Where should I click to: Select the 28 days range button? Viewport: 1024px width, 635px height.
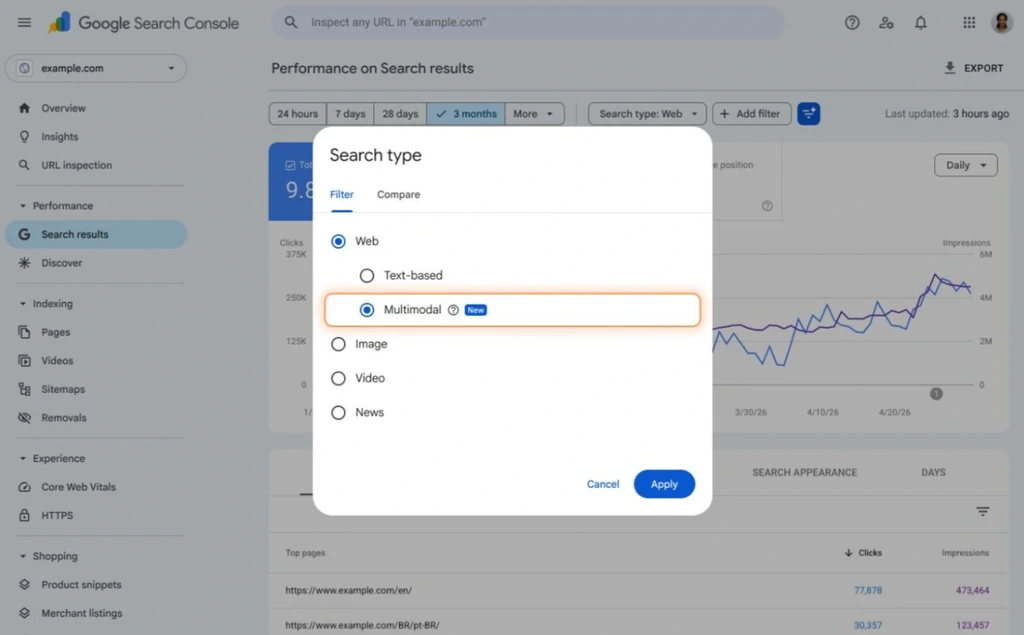[x=400, y=114]
